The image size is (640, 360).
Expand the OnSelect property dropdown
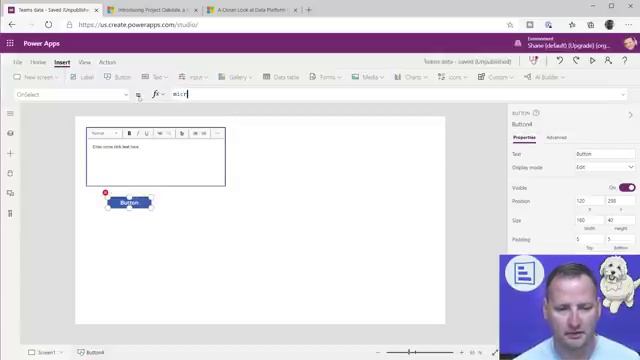125,95
